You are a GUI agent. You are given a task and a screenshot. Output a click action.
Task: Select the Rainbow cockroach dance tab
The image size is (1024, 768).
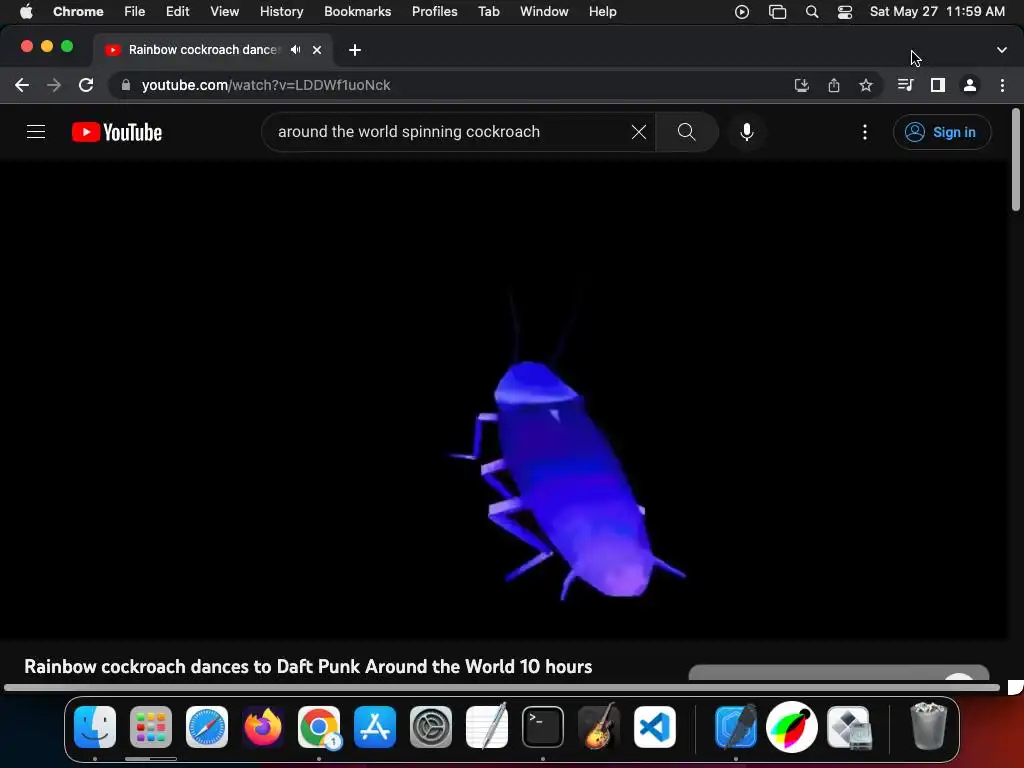tap(204, 50)
